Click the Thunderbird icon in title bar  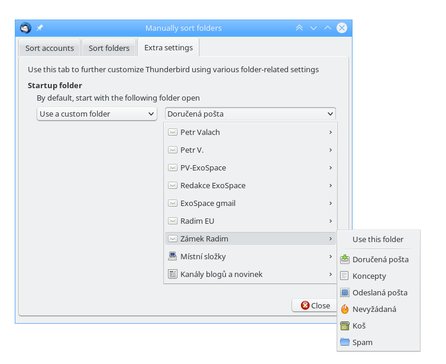click(x=25, y=28)
